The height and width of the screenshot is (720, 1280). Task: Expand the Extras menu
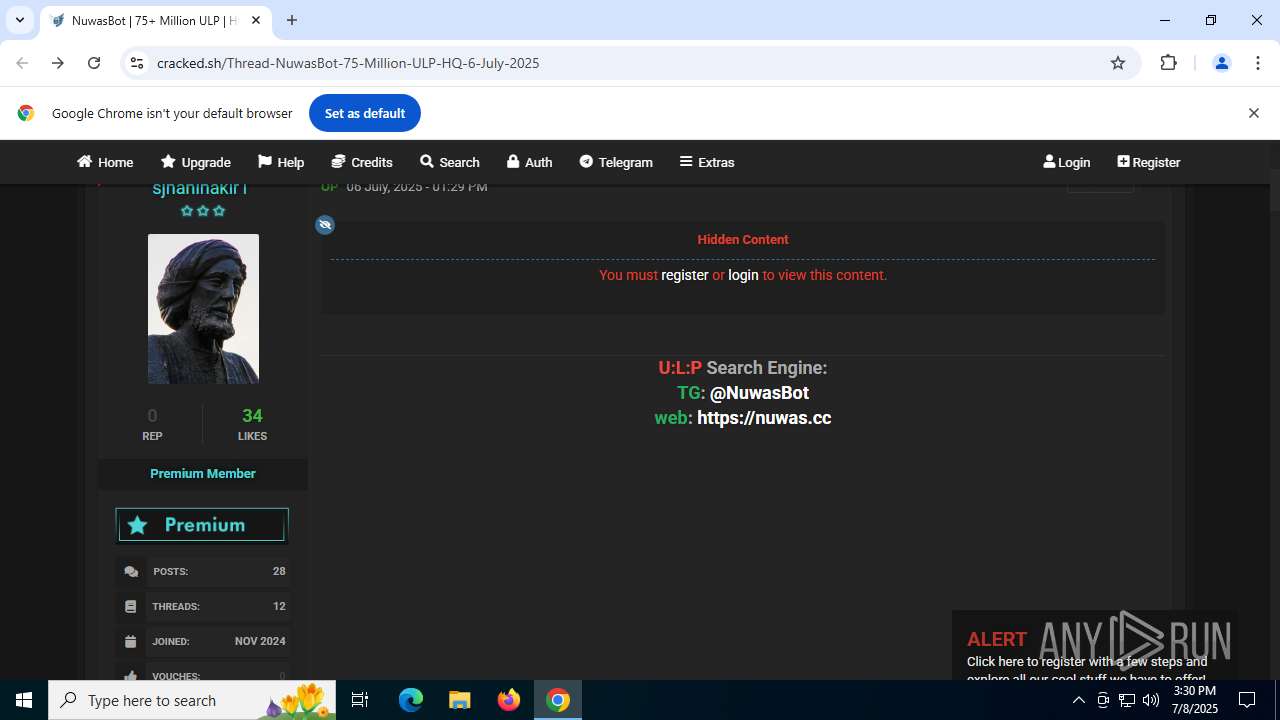(x=707, y=162)
